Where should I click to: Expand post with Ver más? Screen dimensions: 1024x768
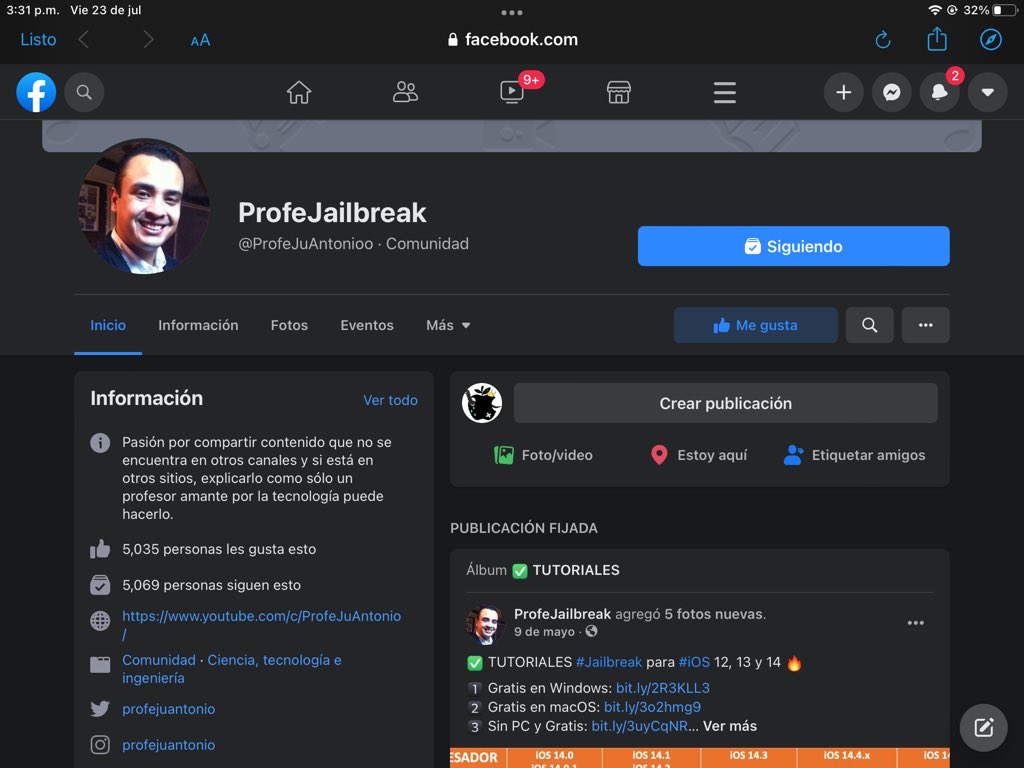729,726
